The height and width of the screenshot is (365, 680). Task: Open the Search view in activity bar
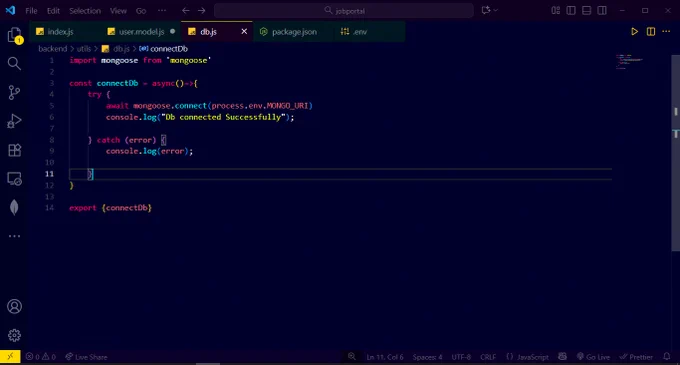(x=14, y=64)
